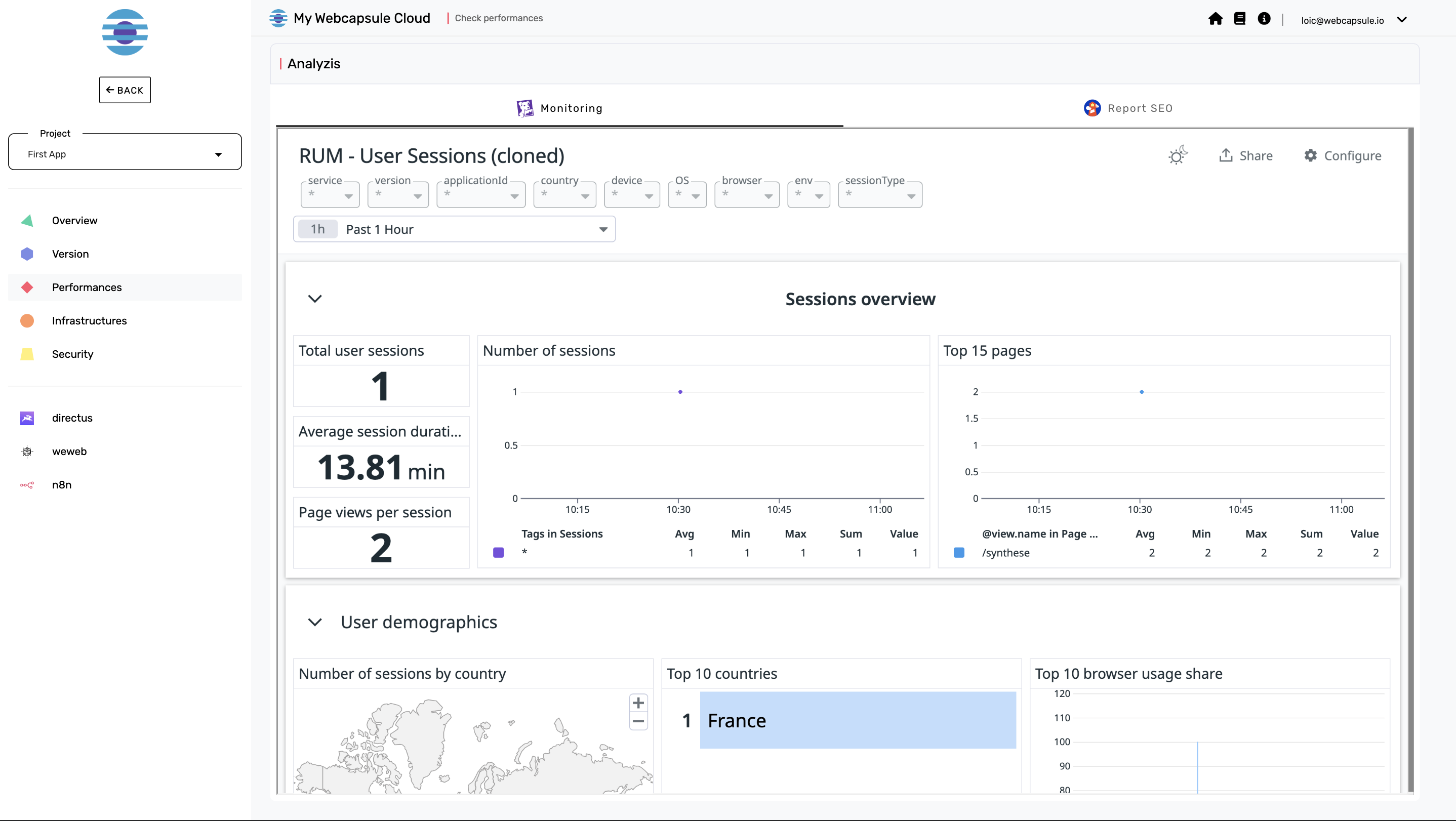Click the blue /synthese legend swatch
Image resolution: width=1456 pixels, height=821 pixels.
click(x=959, y=552)
